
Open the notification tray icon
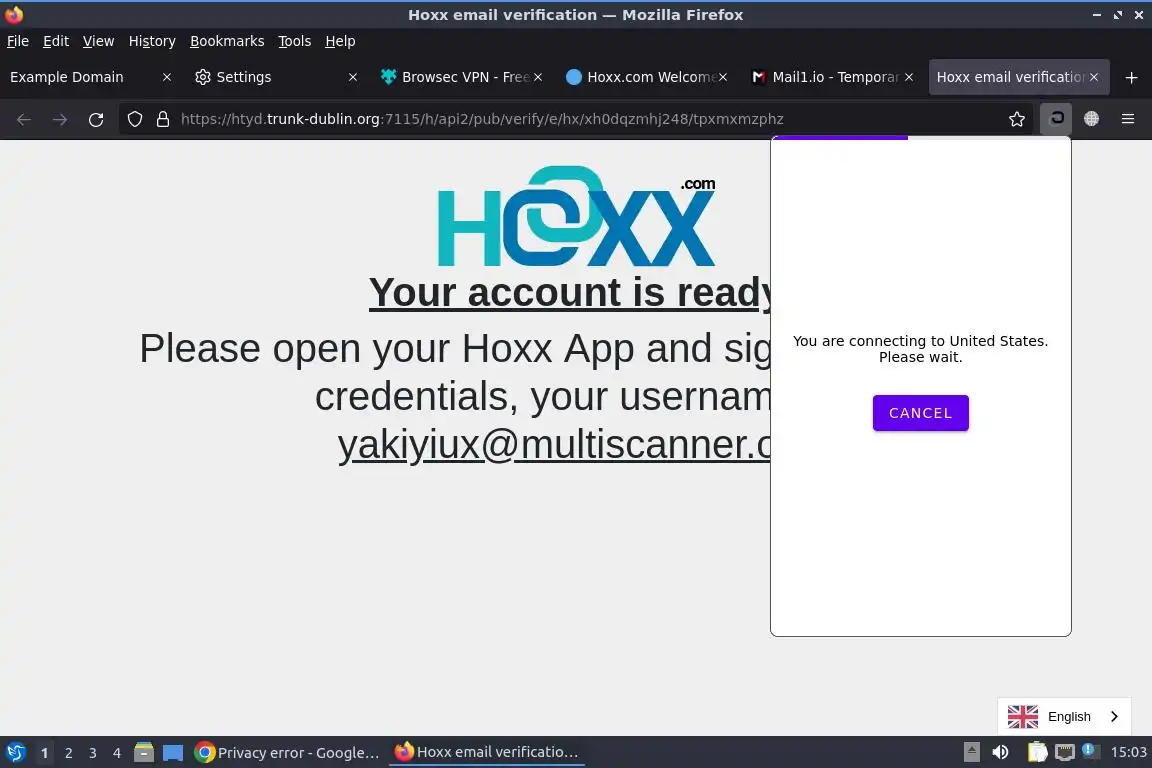[1089, 751]
